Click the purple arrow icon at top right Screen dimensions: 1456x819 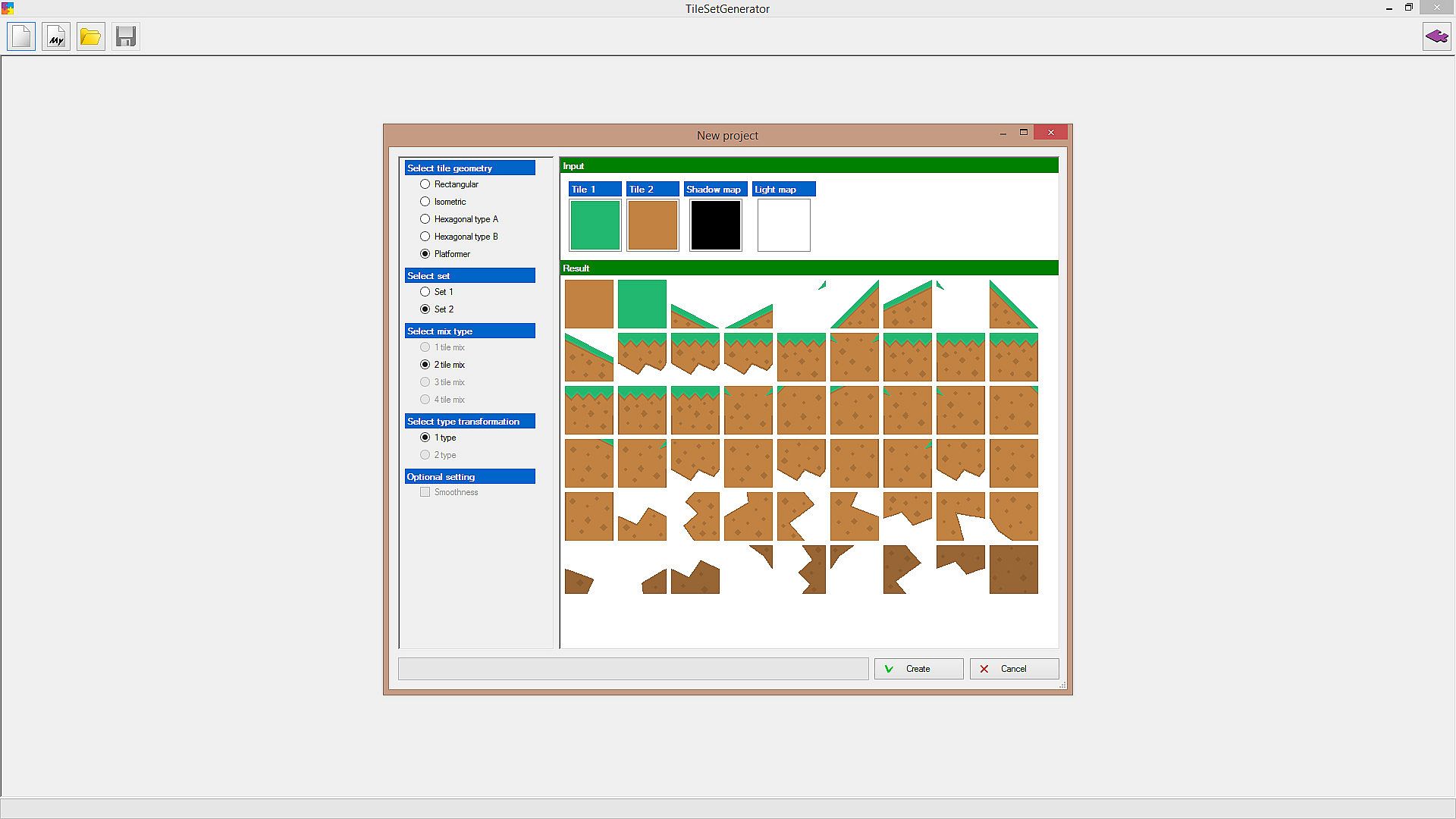1436,36
